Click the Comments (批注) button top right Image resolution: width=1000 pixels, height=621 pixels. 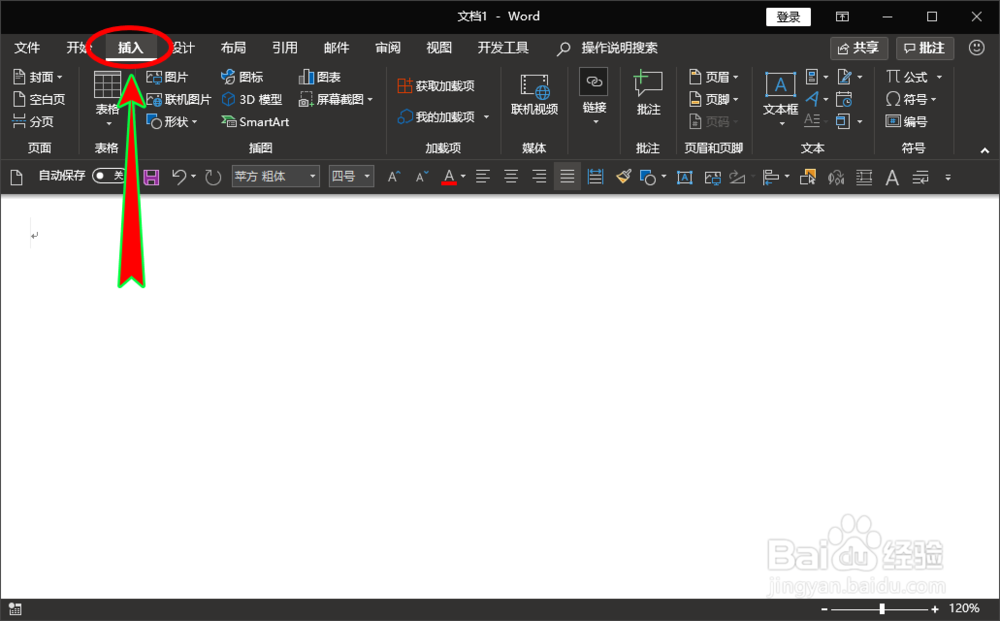(x=924, y=48)
